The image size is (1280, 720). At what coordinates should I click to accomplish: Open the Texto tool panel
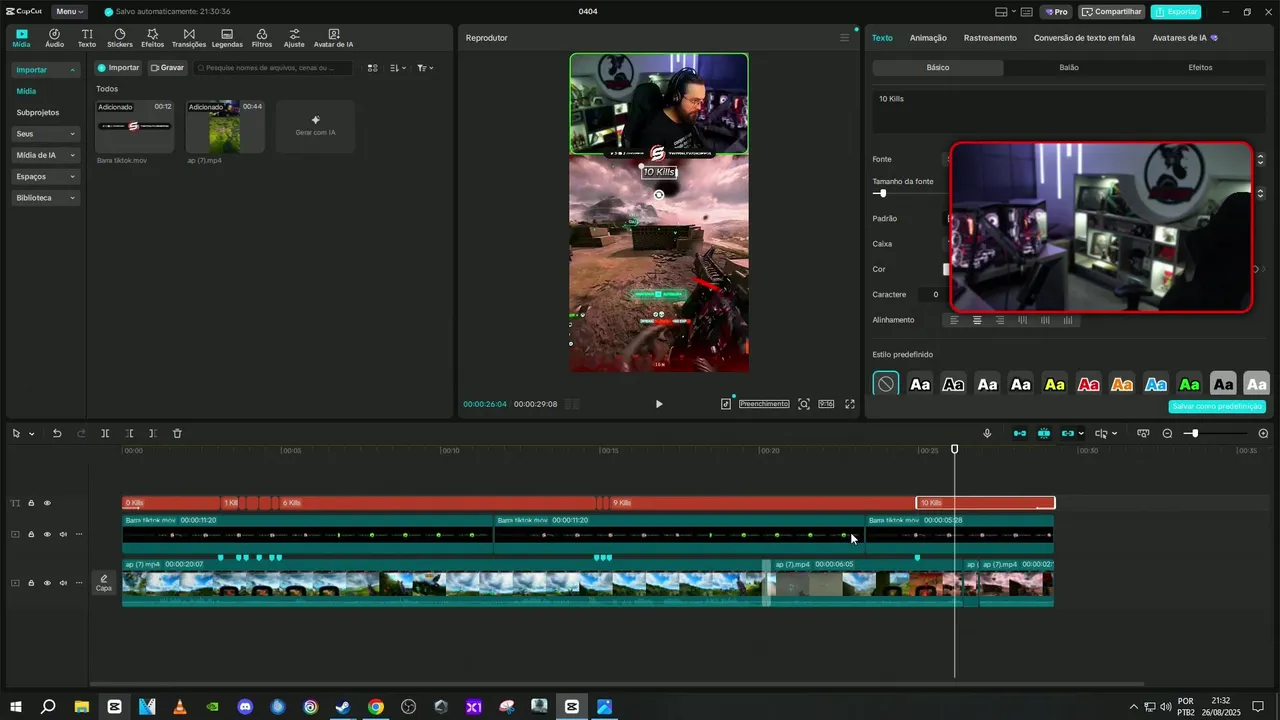point(87,38)
